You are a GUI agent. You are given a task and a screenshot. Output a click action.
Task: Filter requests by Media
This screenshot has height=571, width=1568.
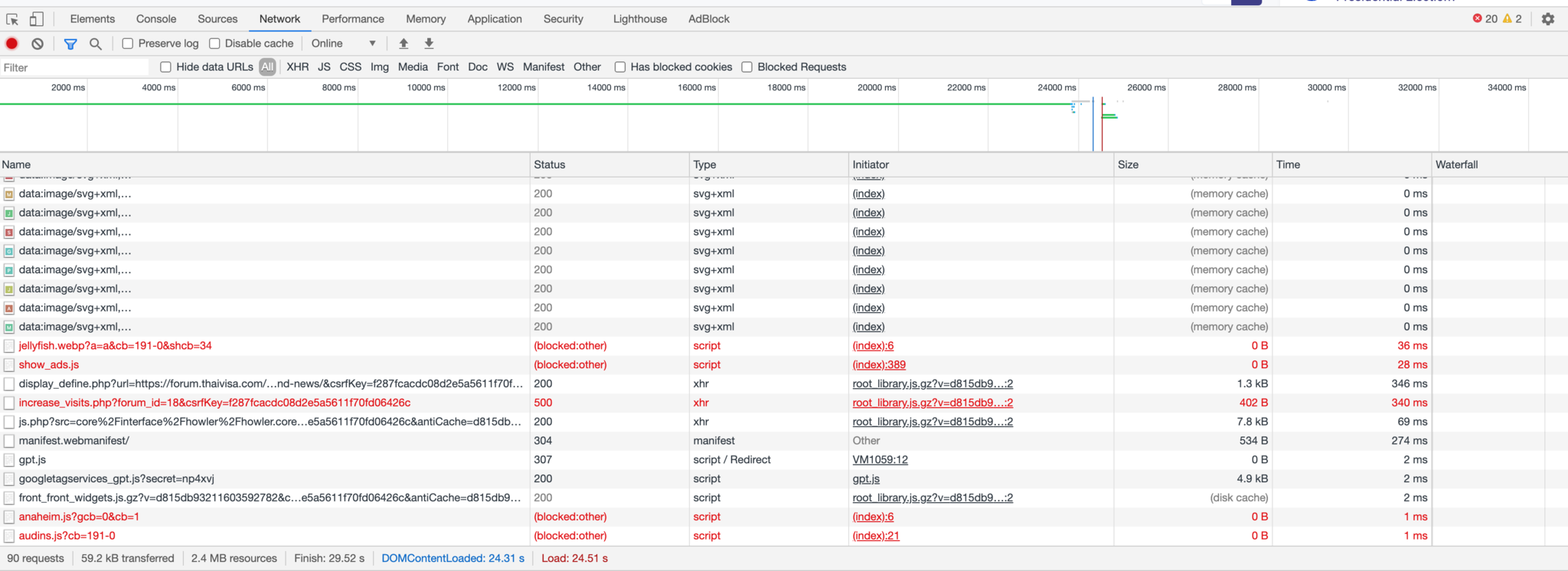pyautogui.click(x=413, y=67)
